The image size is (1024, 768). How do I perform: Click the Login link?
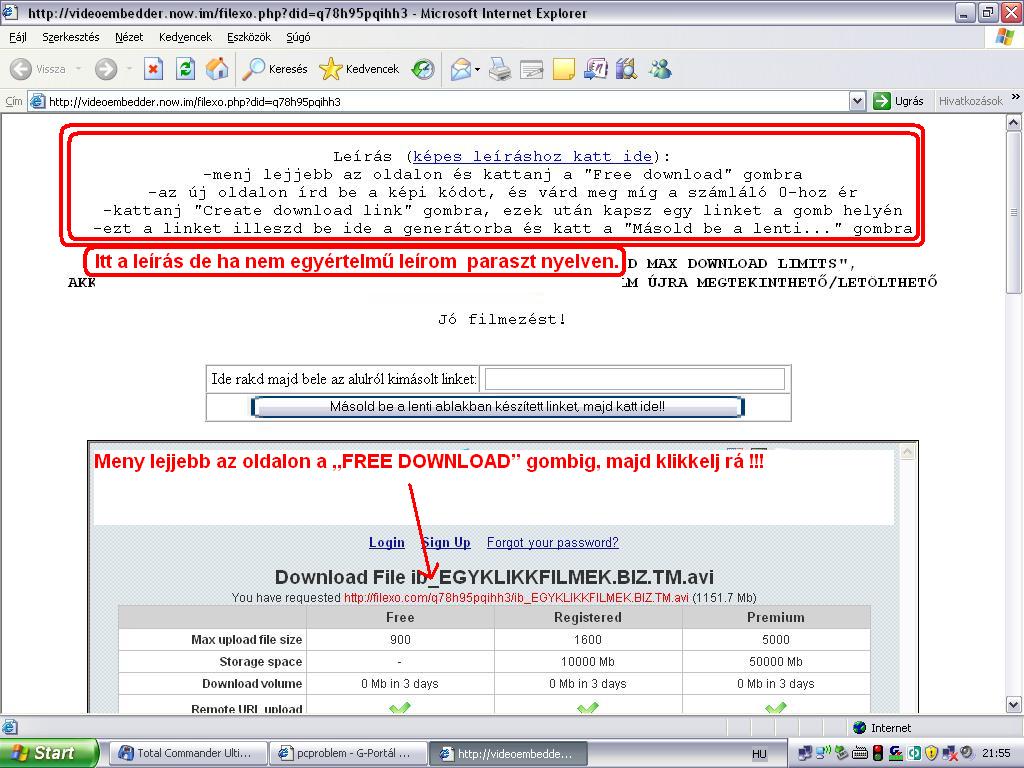[x=387, y=543]
